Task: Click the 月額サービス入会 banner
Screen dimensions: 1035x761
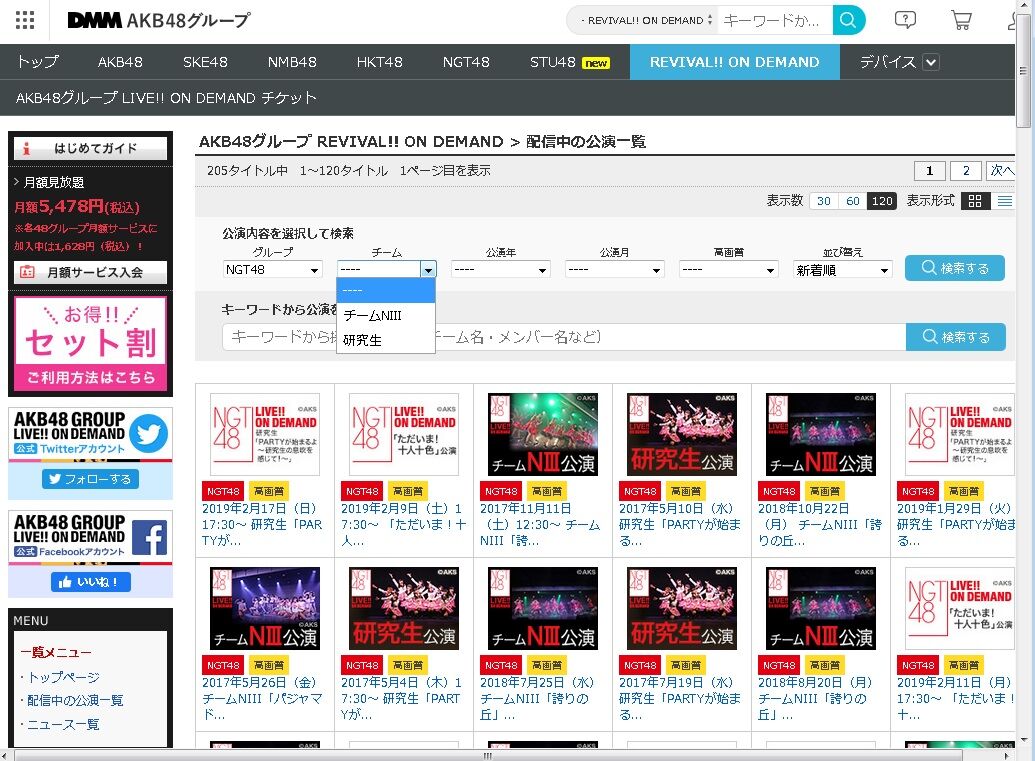Action: click(90, 272)
